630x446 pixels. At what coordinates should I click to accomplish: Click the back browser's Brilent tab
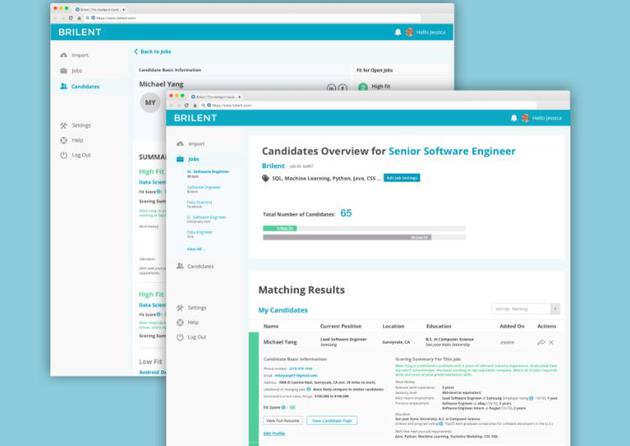click(x=100, y=9)
